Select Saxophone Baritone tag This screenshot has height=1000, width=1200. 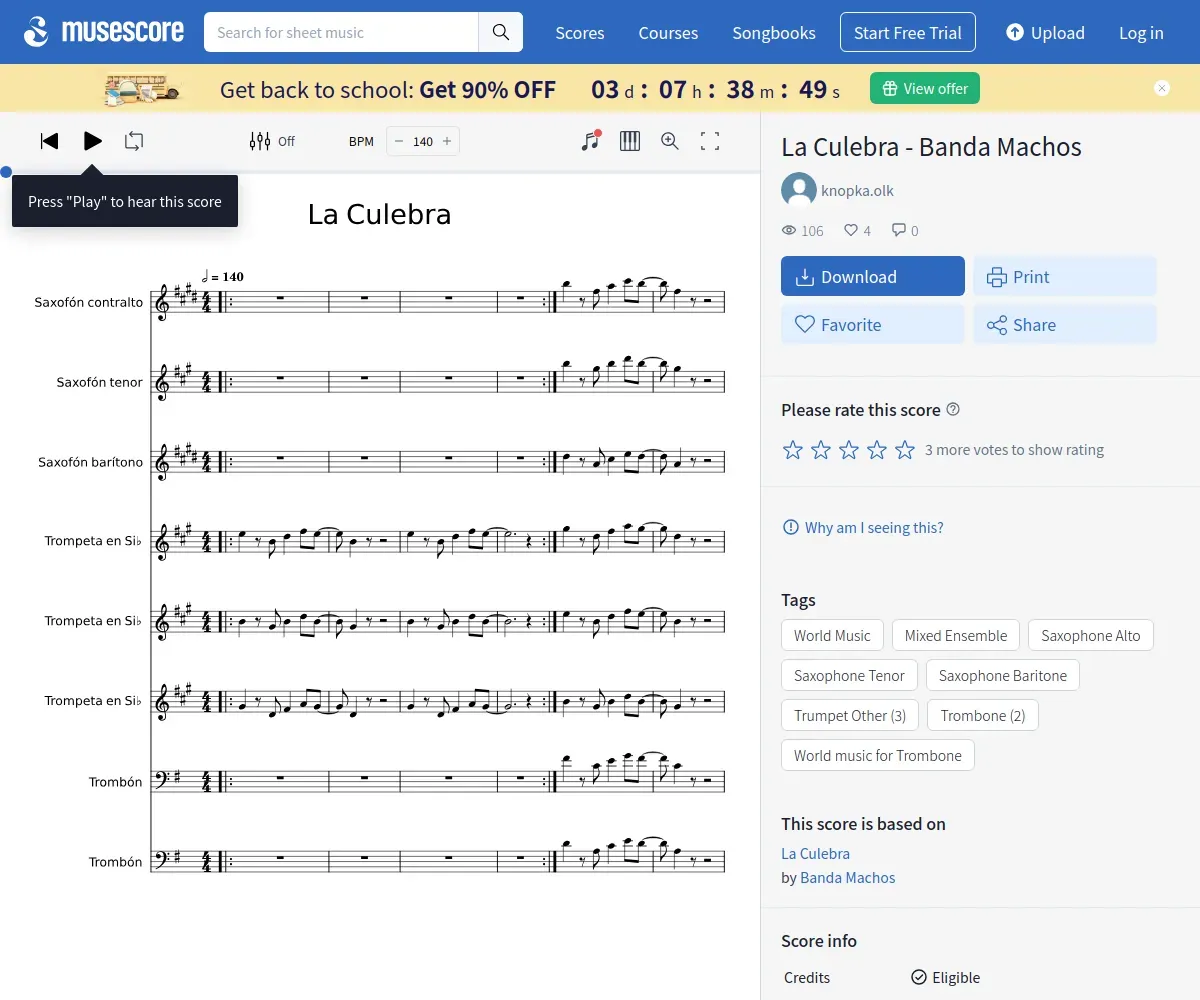(x=1003, y=675)
